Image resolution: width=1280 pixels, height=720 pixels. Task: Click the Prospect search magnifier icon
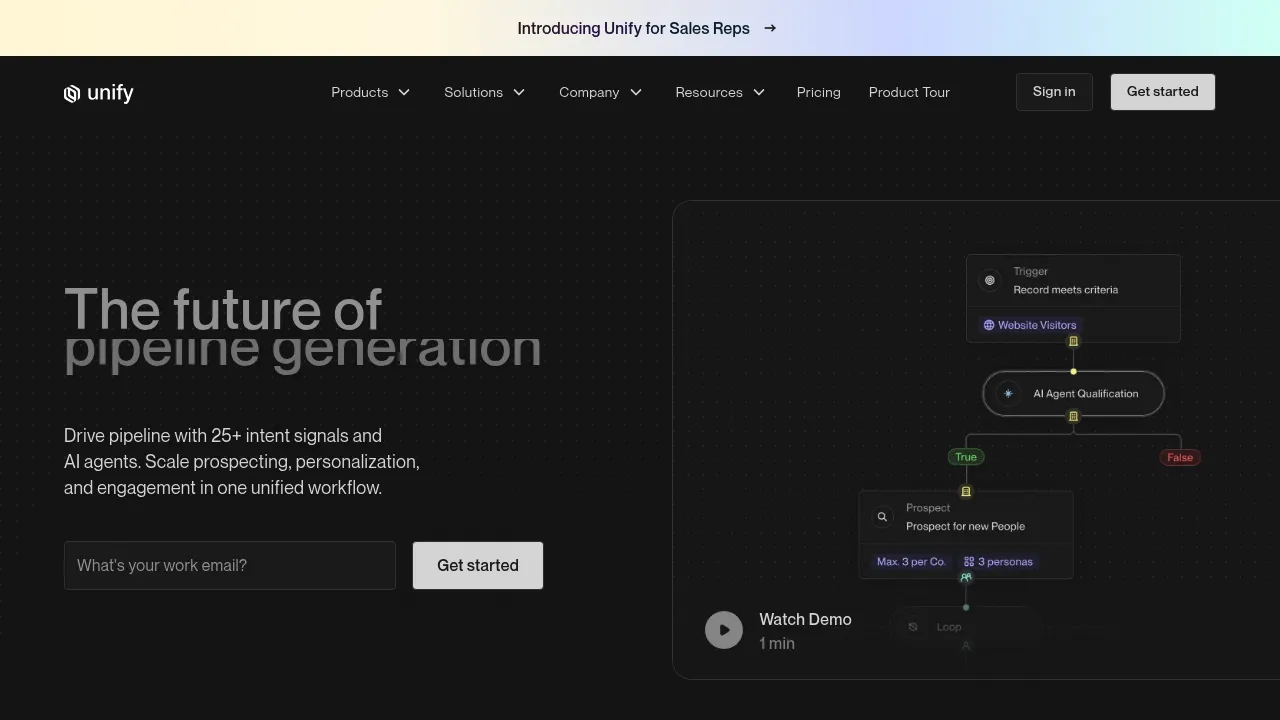pos(882,517)
